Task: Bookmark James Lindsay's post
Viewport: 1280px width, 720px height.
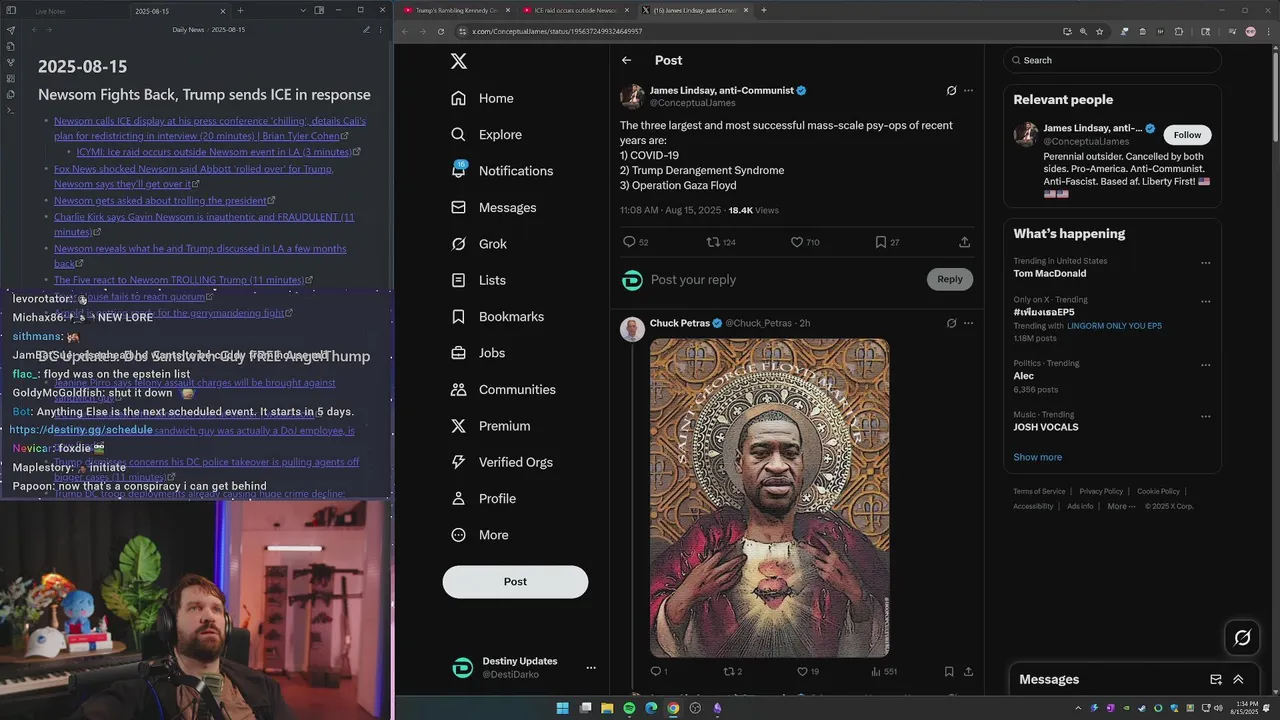Action: [880, 242]
